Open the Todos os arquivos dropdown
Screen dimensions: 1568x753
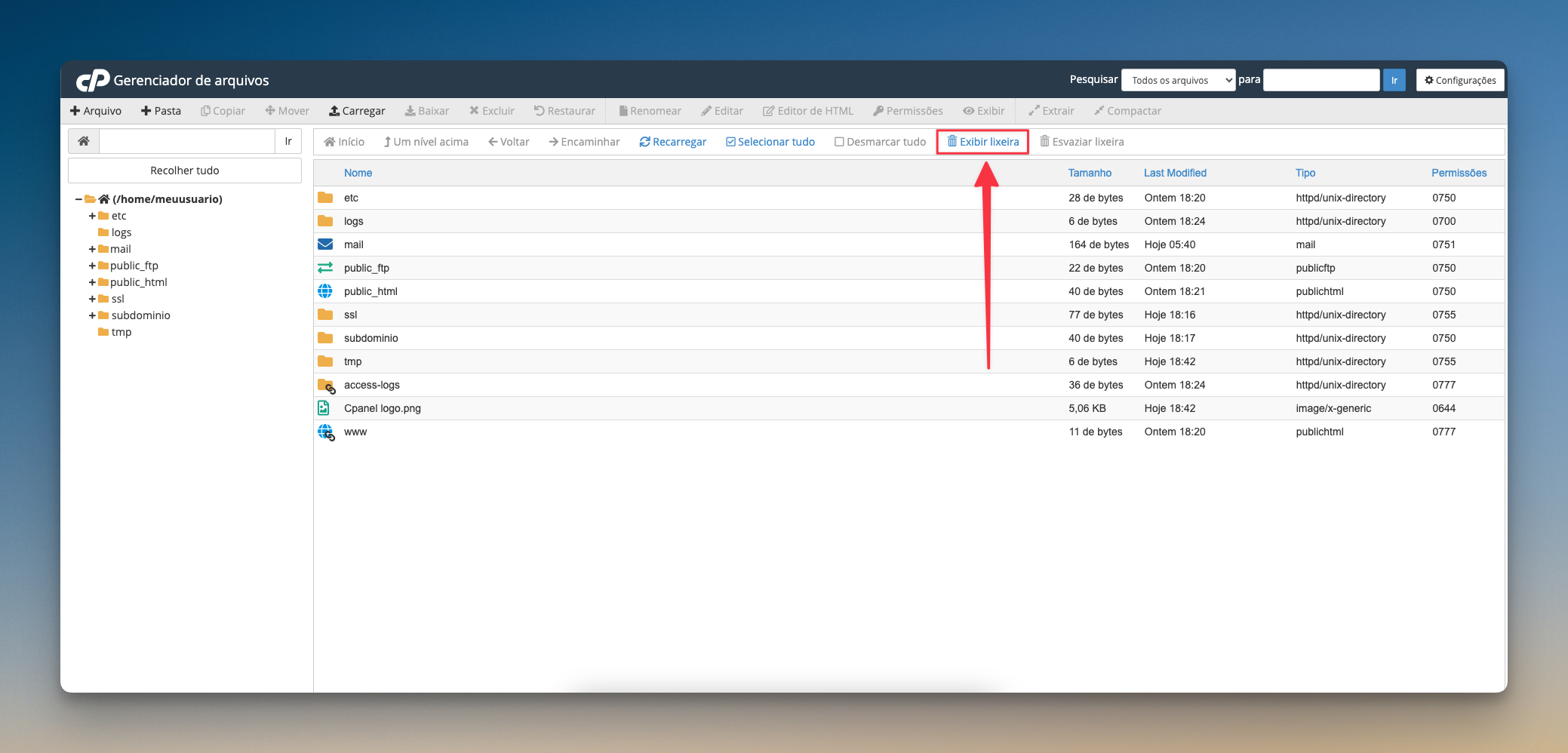(x=1178, y=80)
